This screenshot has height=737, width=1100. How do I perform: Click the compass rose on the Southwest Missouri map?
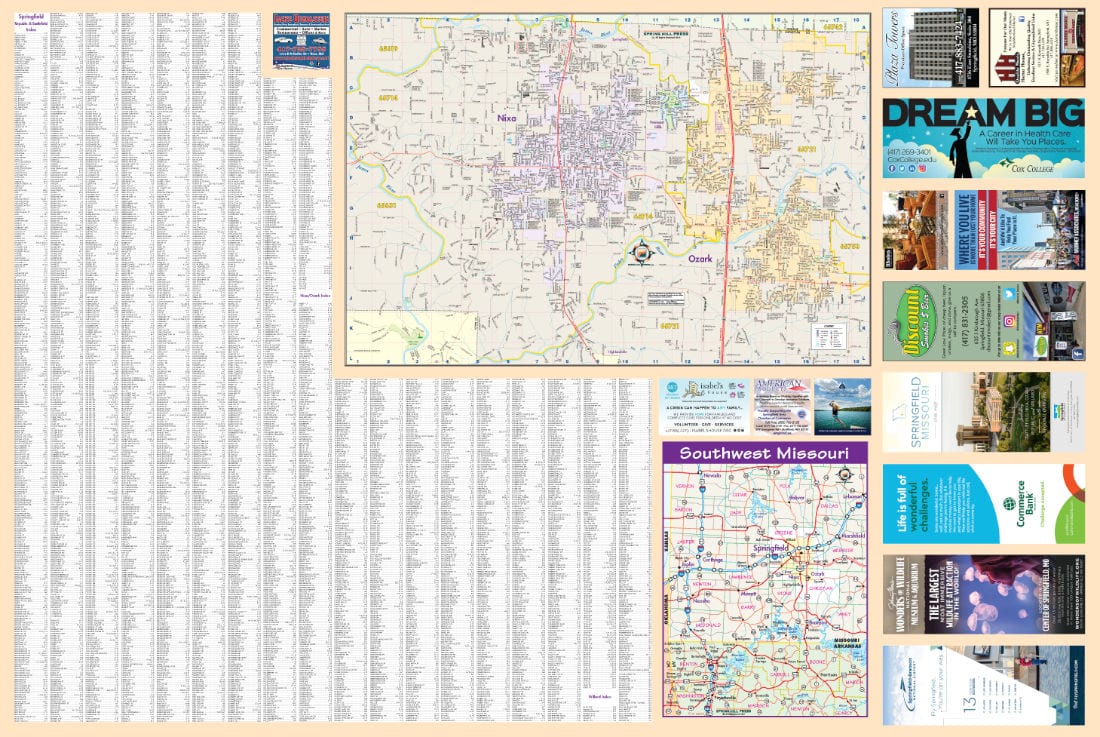845,475
